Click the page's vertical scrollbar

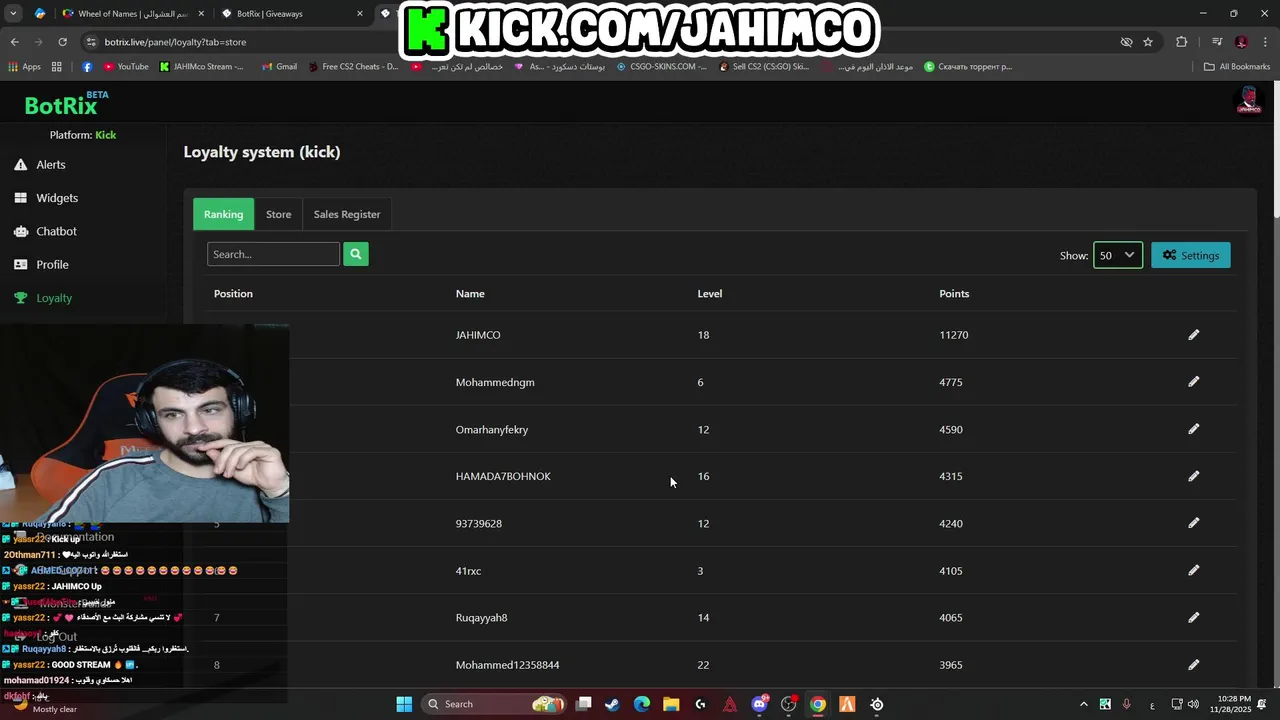pos(1276,150)
